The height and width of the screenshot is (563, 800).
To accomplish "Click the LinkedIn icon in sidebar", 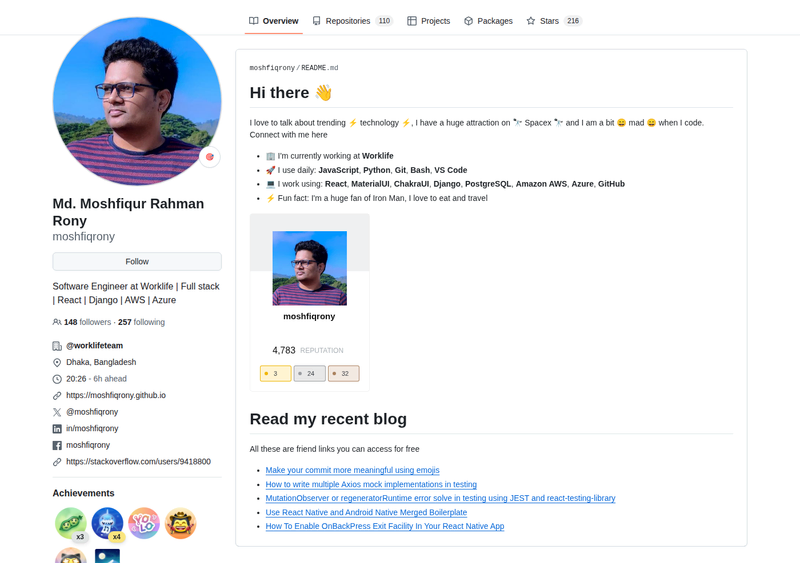I will [x=57, y=429].
